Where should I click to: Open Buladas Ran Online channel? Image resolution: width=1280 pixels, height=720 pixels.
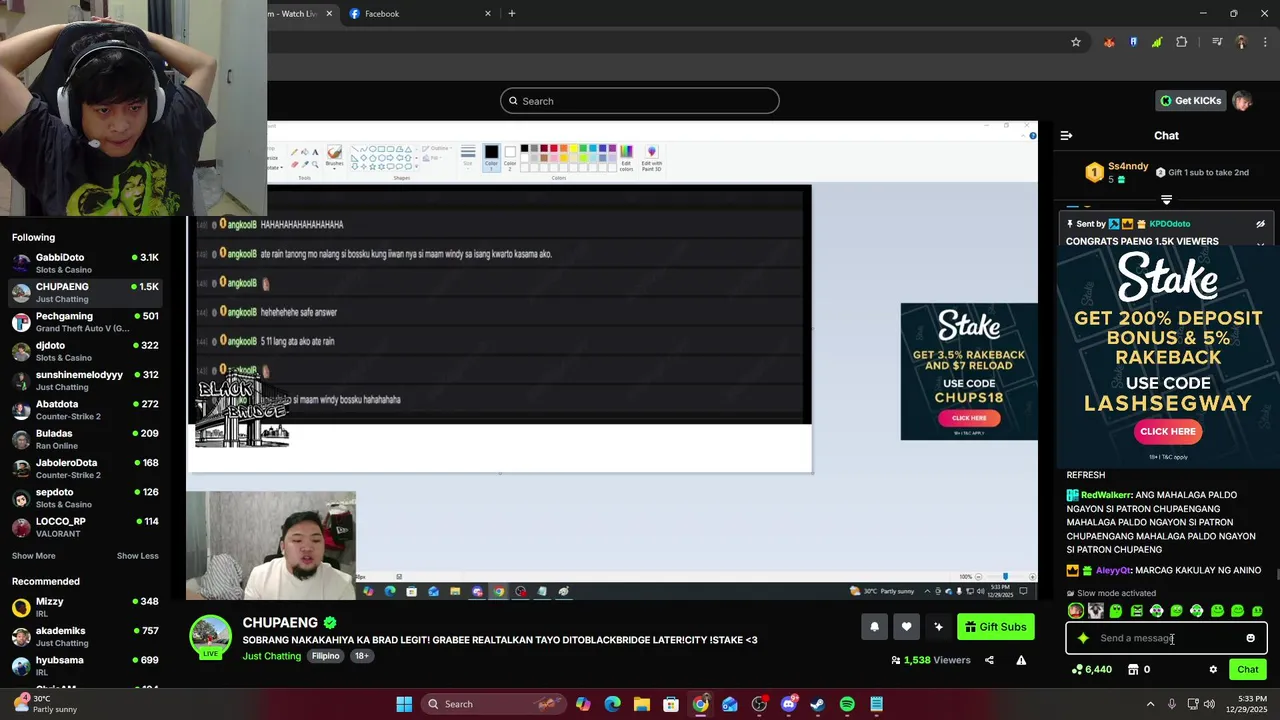pos(85,439)
